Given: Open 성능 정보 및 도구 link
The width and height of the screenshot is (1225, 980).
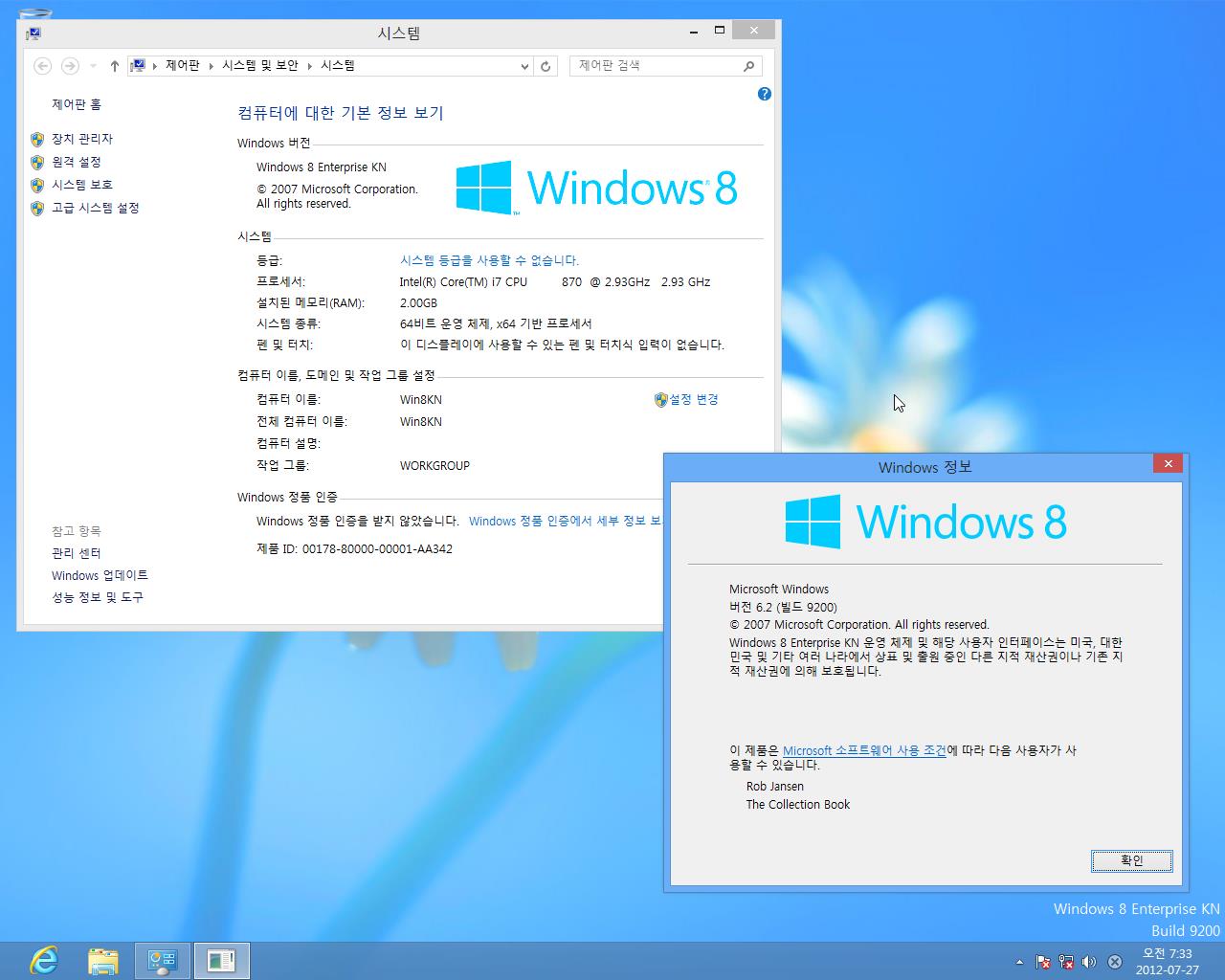Looking at the screenshot, I should (98, 597).
